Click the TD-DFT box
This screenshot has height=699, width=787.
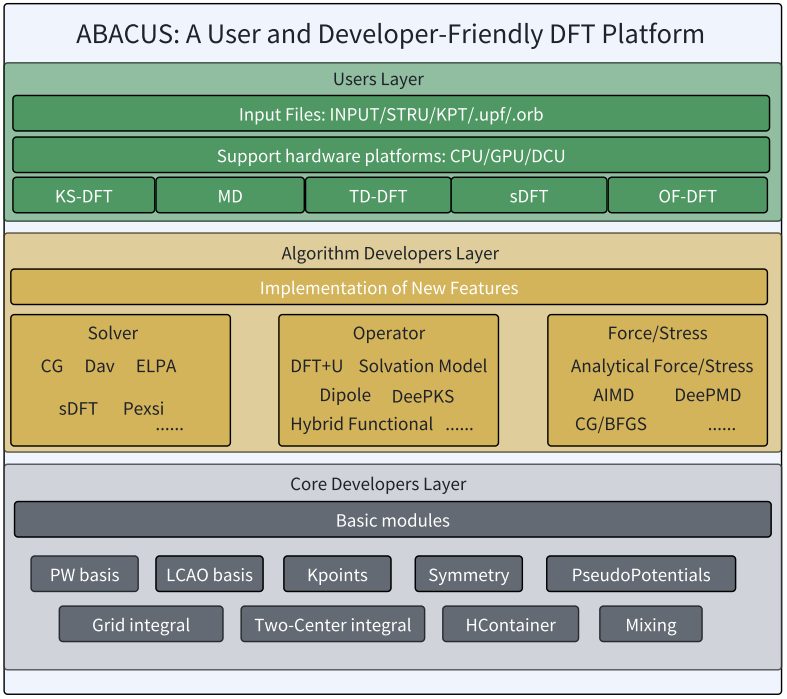click(378, 195)
